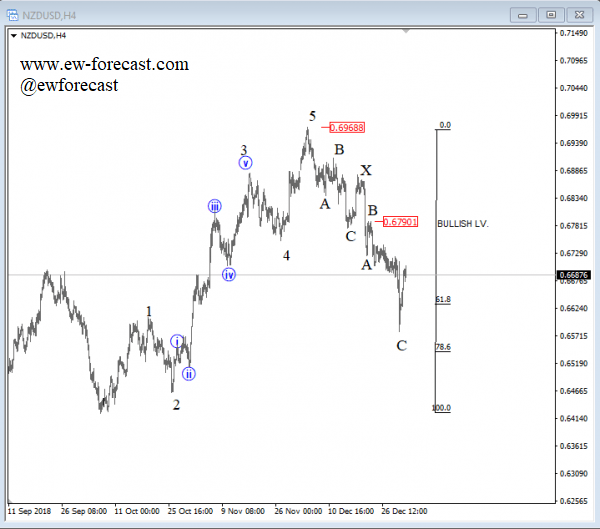Click the 0.62565 price axis value

[x=574, y=501]
